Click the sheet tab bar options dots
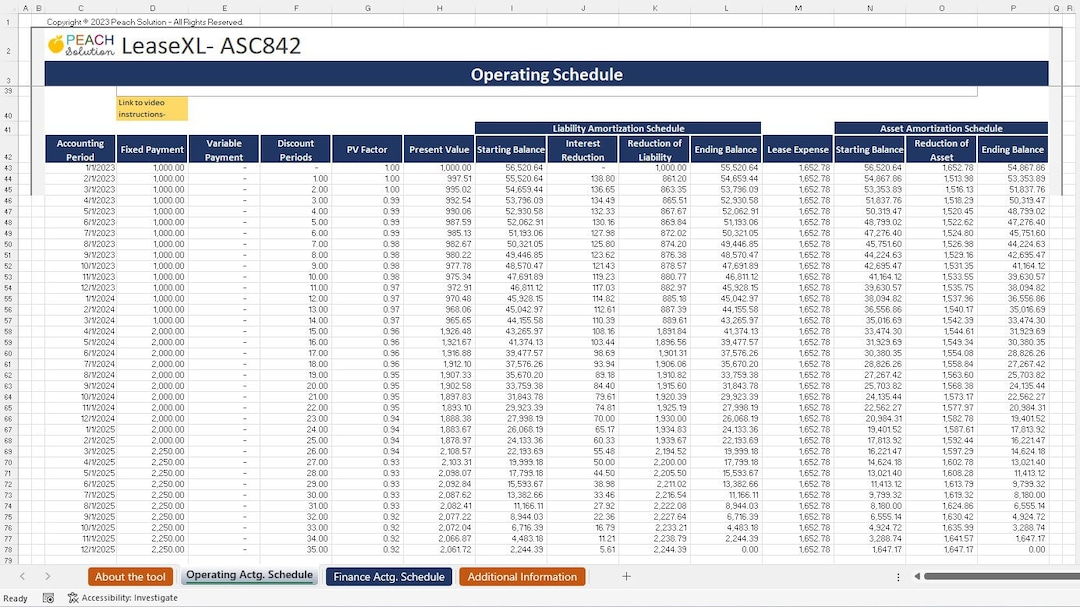 click(898, 577)
